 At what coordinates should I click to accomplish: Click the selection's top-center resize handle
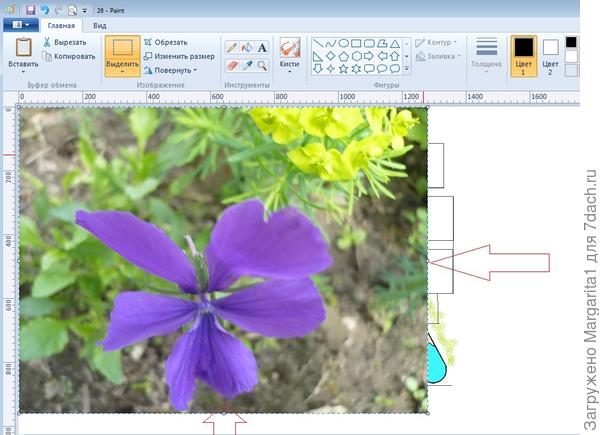[x=223, y=107]
